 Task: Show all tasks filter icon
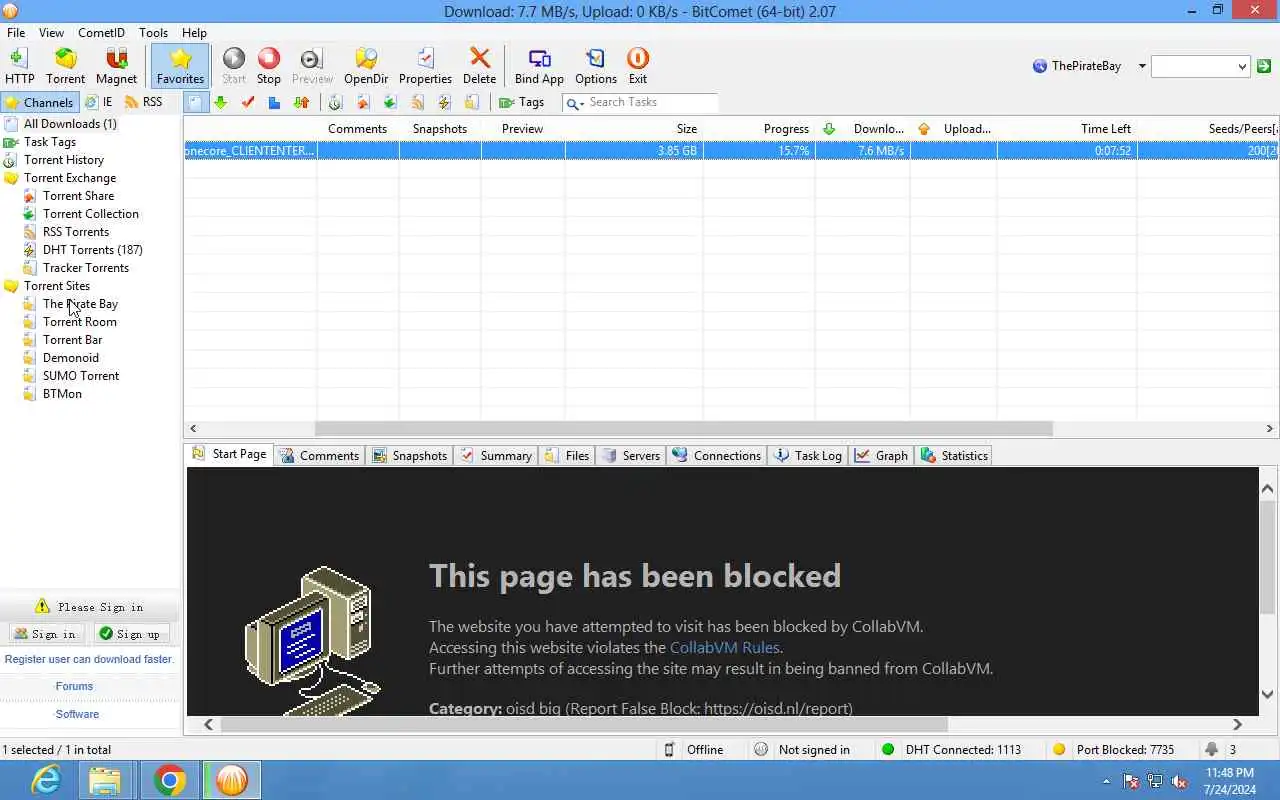click(x=194, y=102)
